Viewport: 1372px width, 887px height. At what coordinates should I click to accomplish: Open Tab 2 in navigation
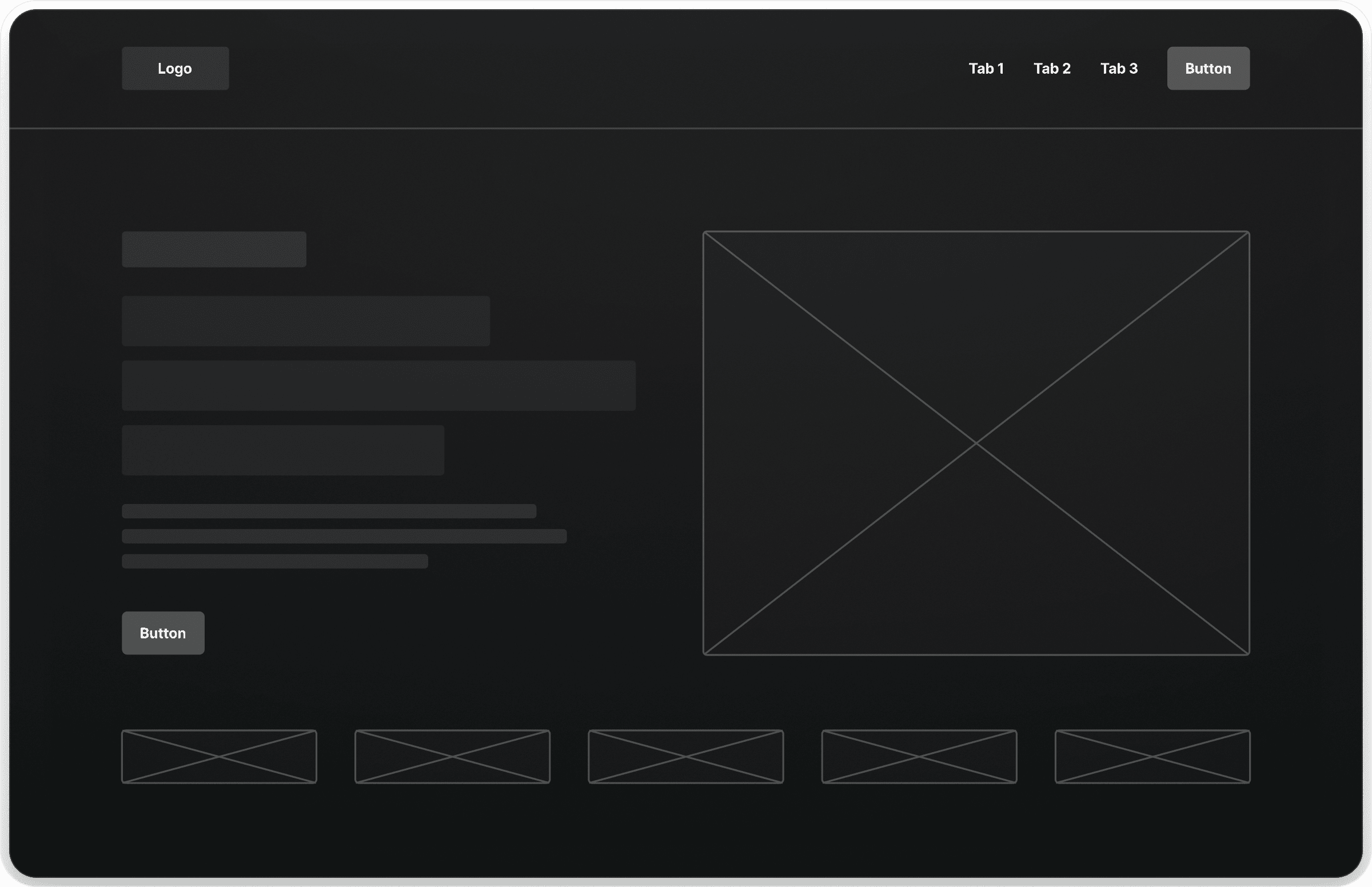(1052, 69)
